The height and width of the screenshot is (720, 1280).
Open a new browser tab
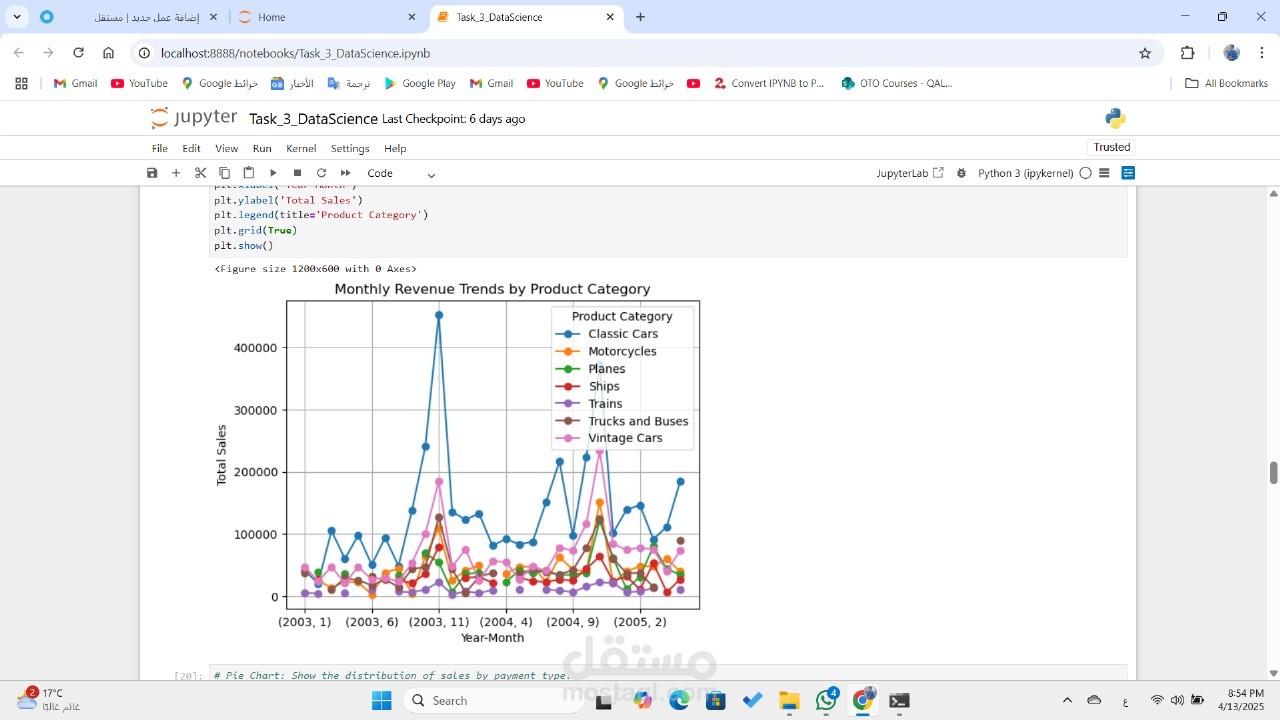641,17
